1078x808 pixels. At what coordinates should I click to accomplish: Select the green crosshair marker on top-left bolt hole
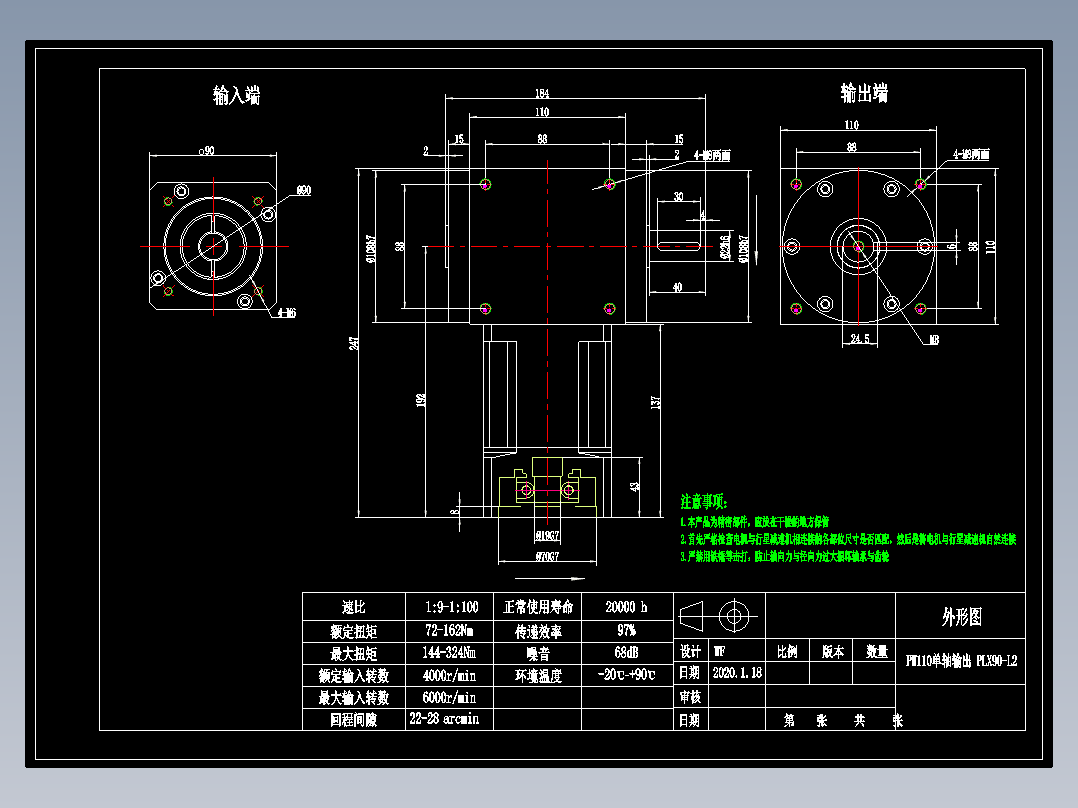[x=487, y=184]
